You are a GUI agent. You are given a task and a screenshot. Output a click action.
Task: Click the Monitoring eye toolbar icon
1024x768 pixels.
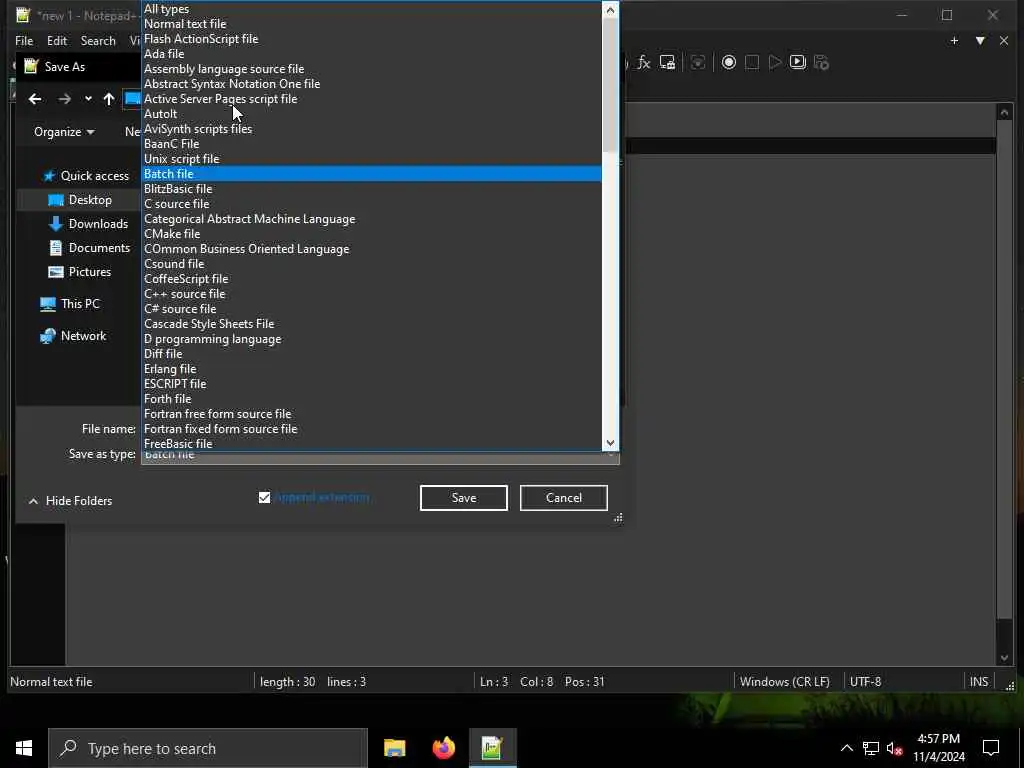pos(697,62)
